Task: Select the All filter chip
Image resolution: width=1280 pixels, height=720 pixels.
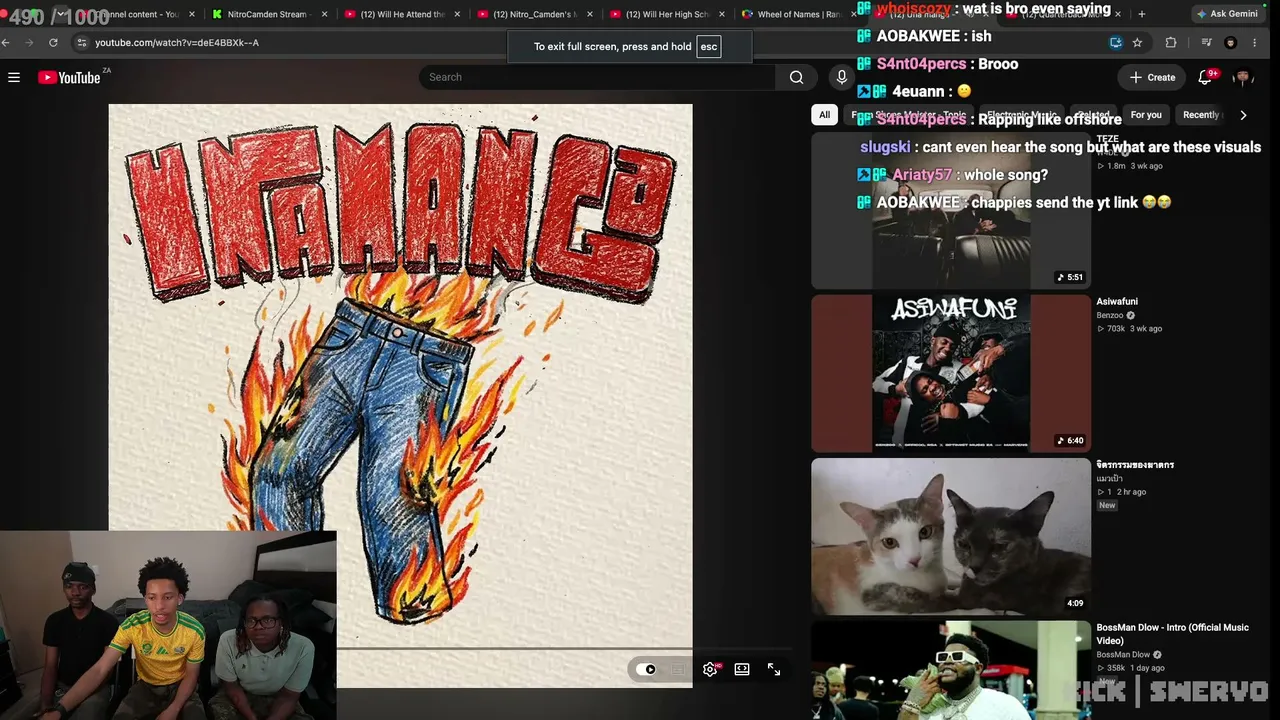Action: click(824, 115)
